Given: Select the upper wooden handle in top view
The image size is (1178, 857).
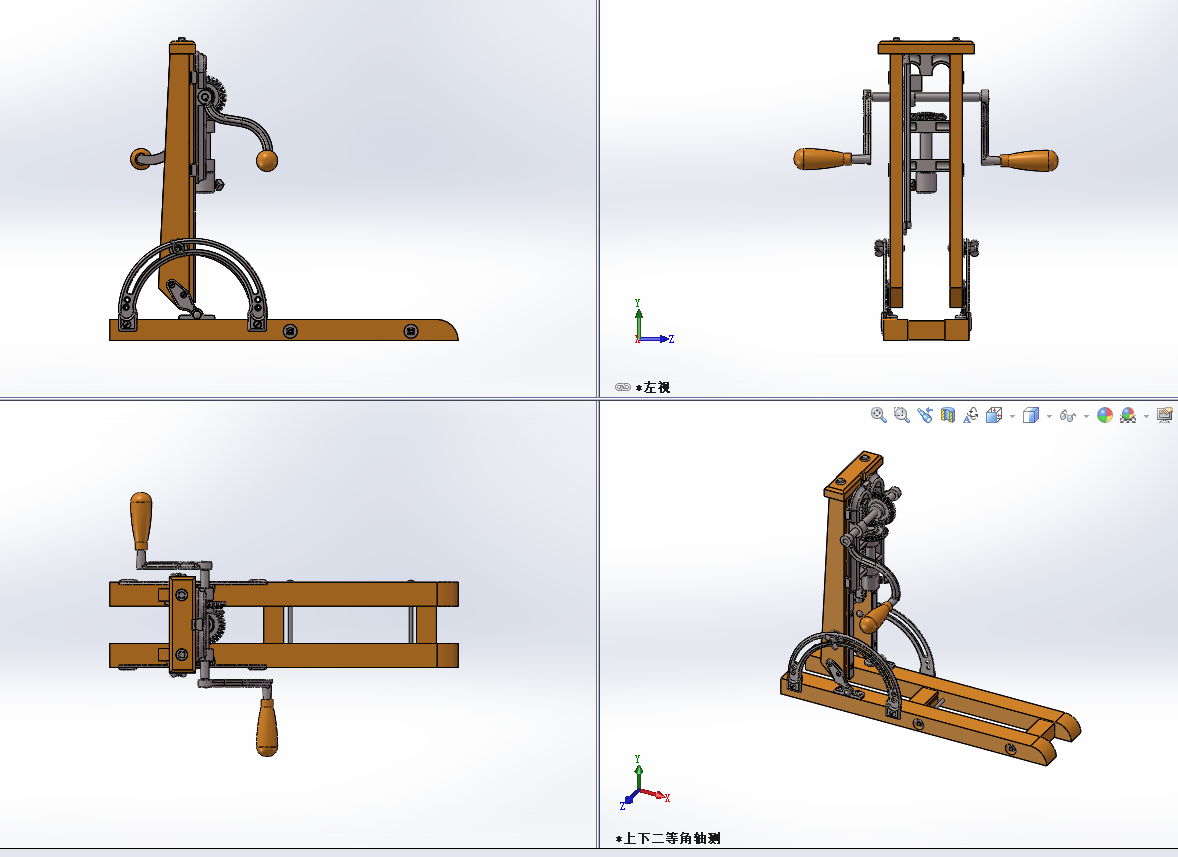Looking at the screenshot, I should [x=141, y=521].
